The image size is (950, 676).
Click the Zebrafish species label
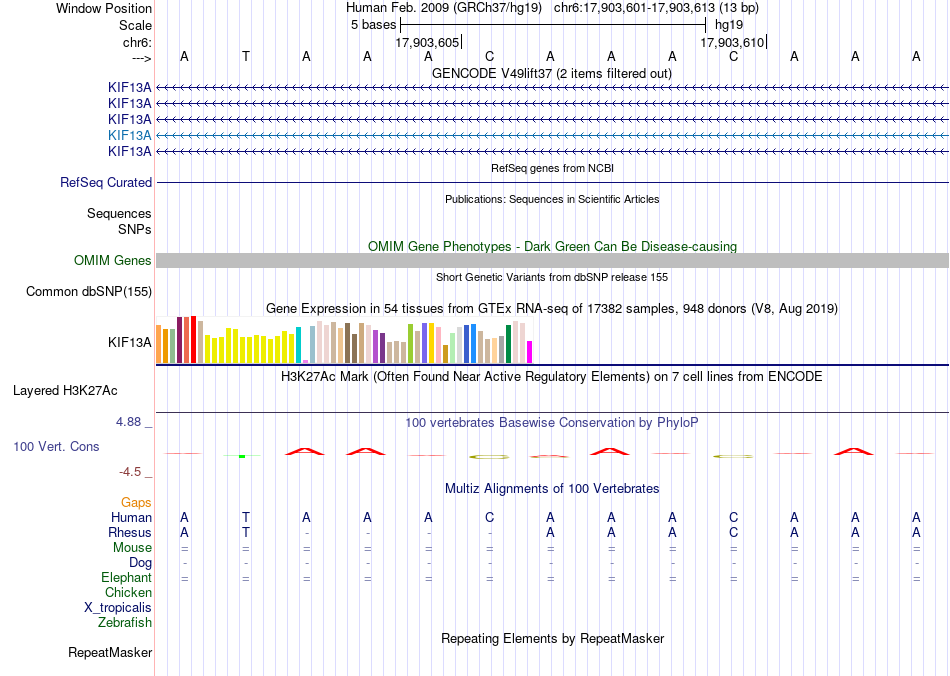[x=125, y=622]
